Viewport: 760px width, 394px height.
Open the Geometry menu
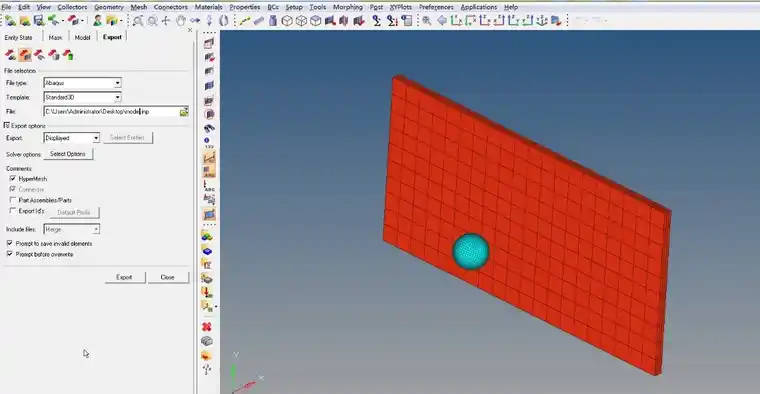click(109, 7)
